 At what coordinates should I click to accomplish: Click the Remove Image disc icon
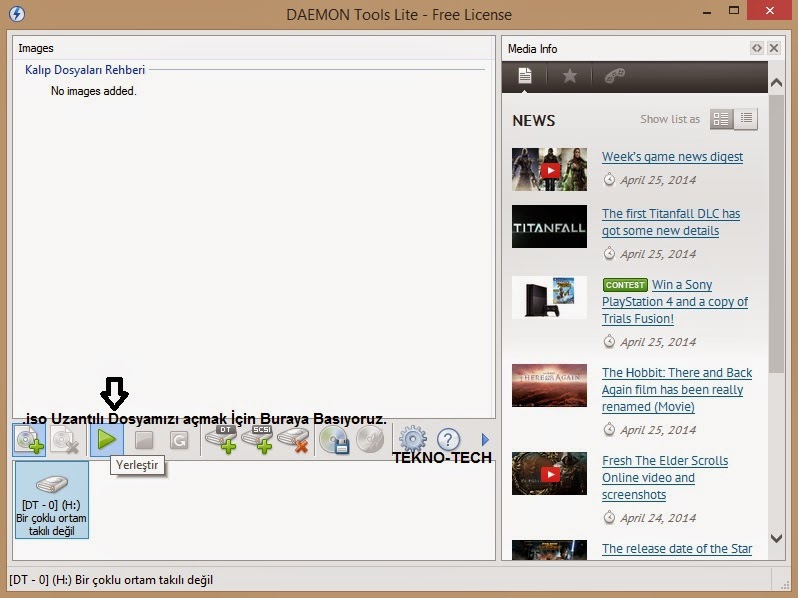(65, 440)
